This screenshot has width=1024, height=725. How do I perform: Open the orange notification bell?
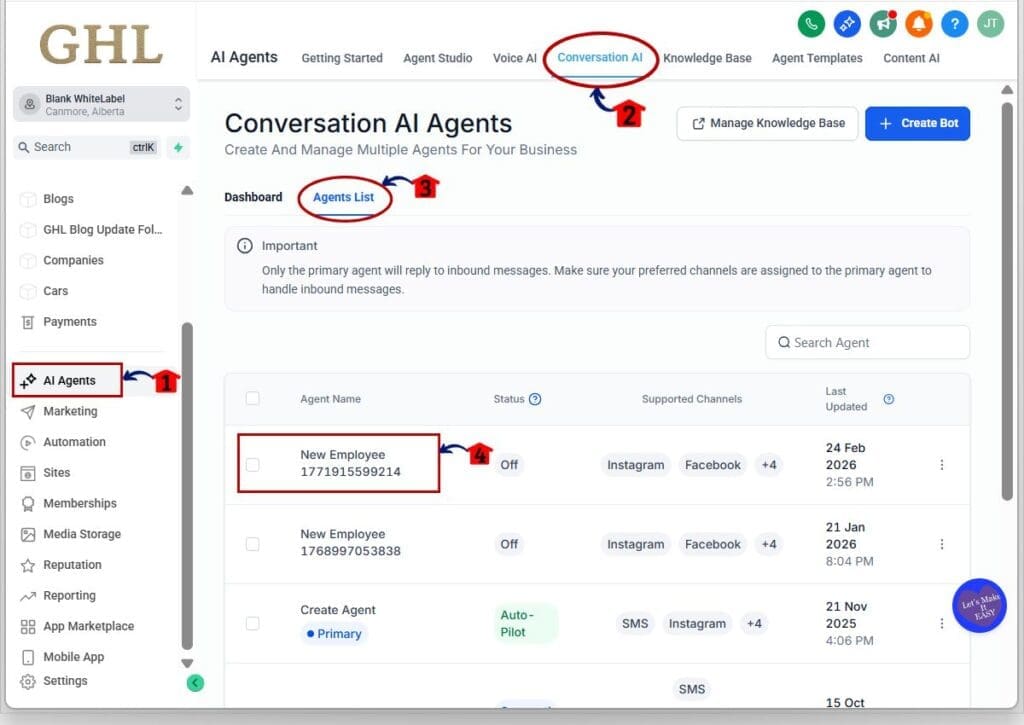[x=919, y=23]
